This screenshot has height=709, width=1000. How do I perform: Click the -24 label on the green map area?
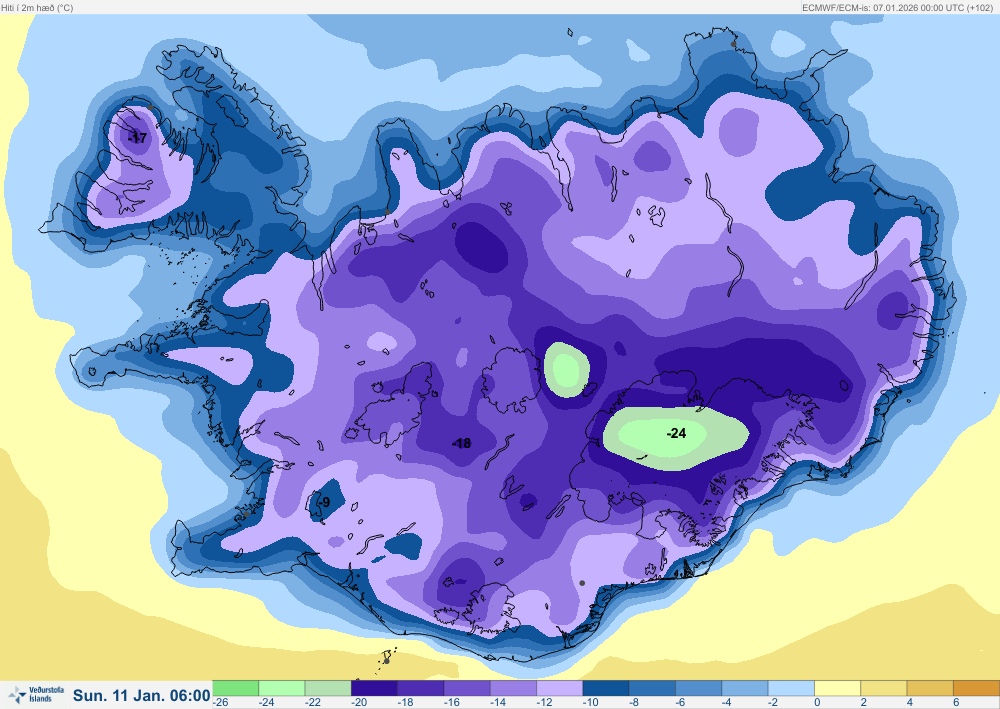[x=676, y=434]
